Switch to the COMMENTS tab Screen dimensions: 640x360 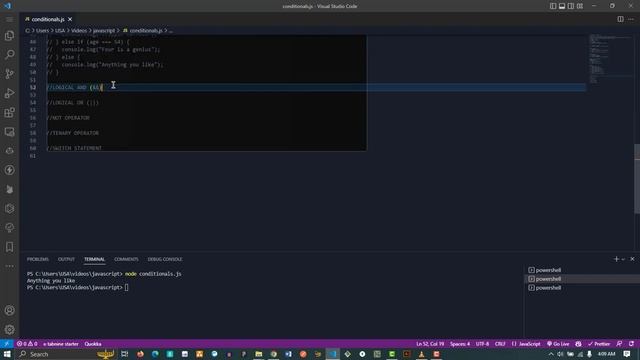(x=126, y=259)
